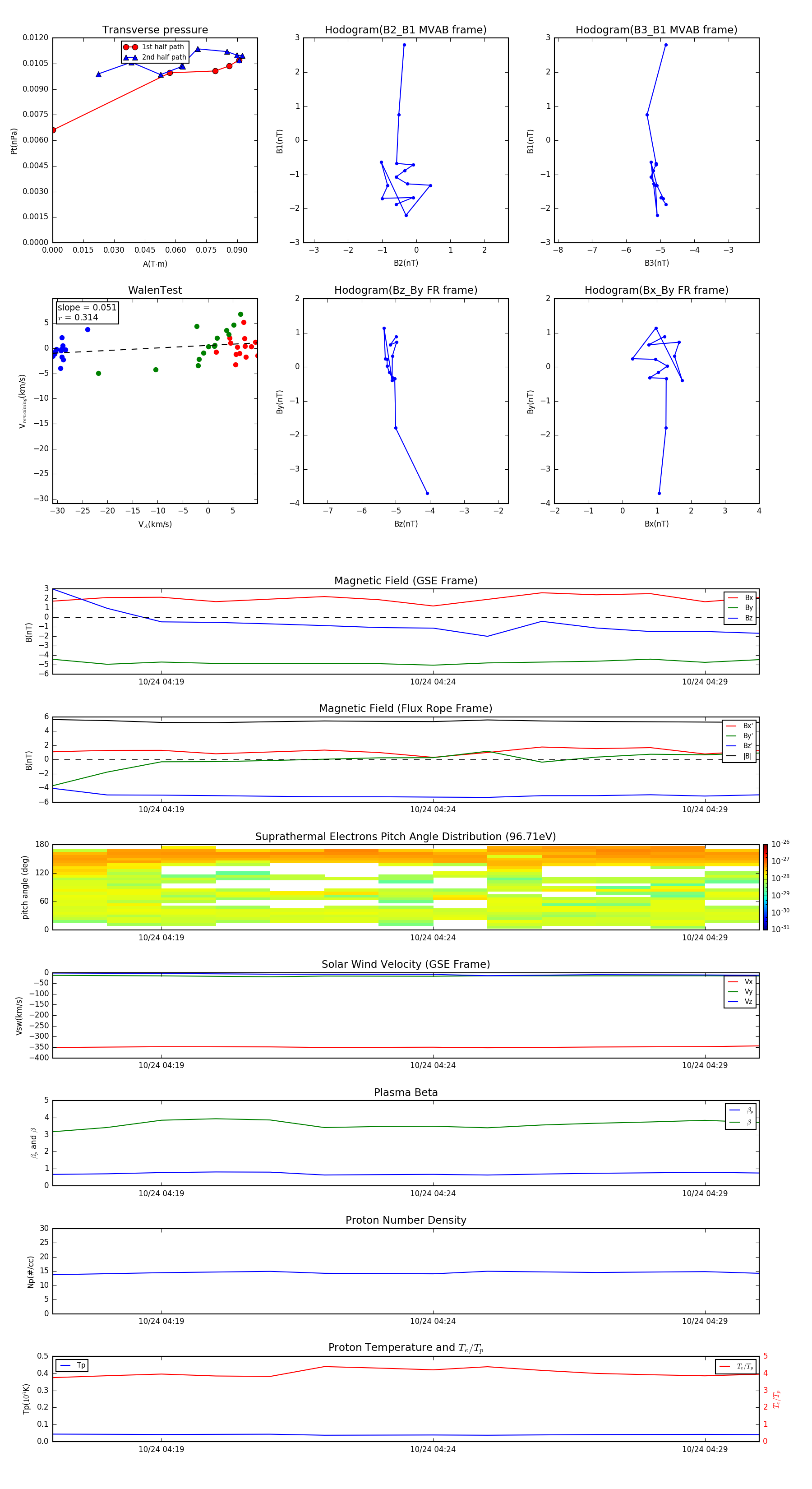
Task: Click the V_remaining(km/s) y-axis label
Action: point(22,401)
